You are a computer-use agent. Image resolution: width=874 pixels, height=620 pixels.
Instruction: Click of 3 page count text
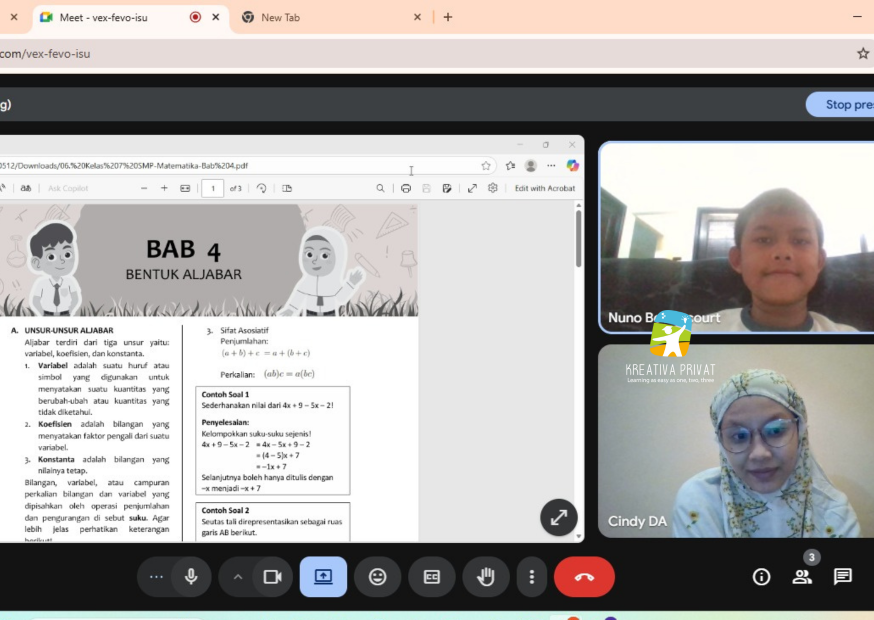(236, 188)
